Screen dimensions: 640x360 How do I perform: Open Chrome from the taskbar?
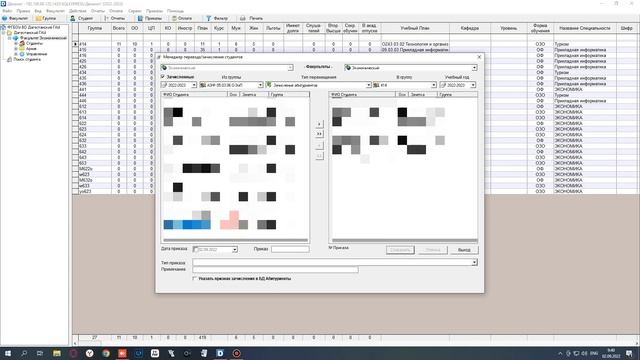[x=106, y=353]
